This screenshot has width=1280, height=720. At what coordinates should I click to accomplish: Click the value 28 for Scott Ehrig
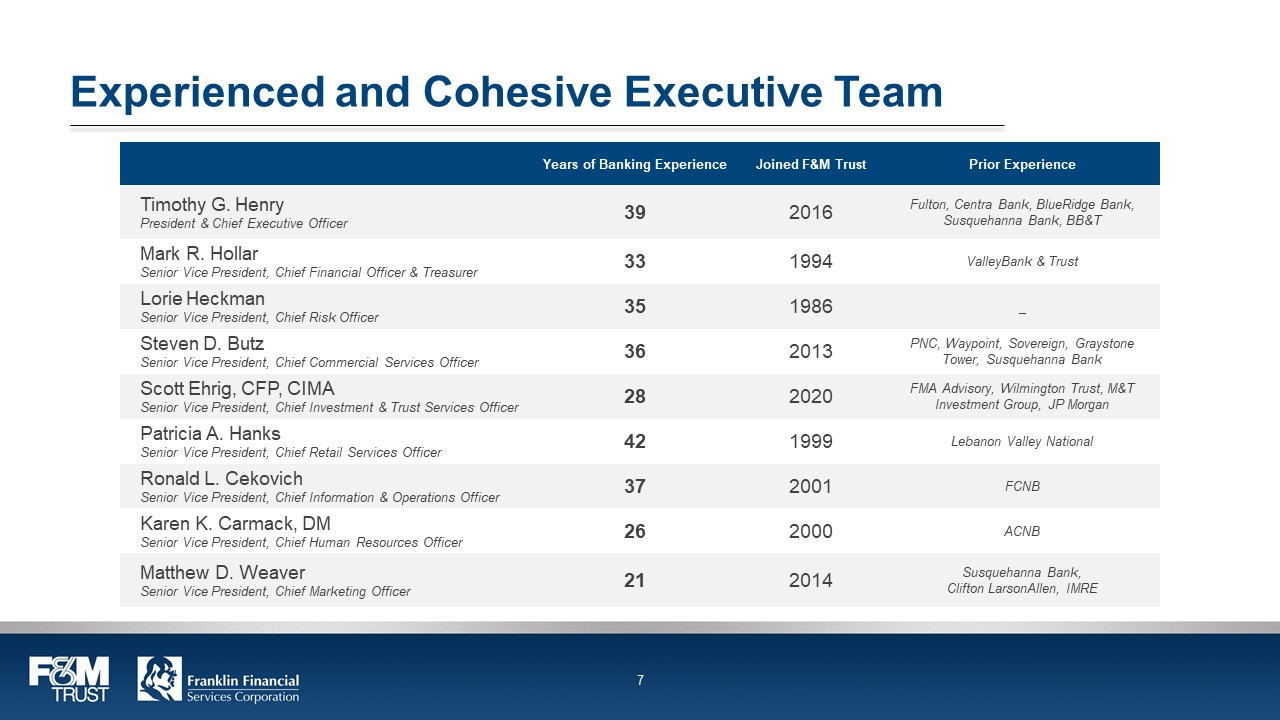tap(634, 396)
